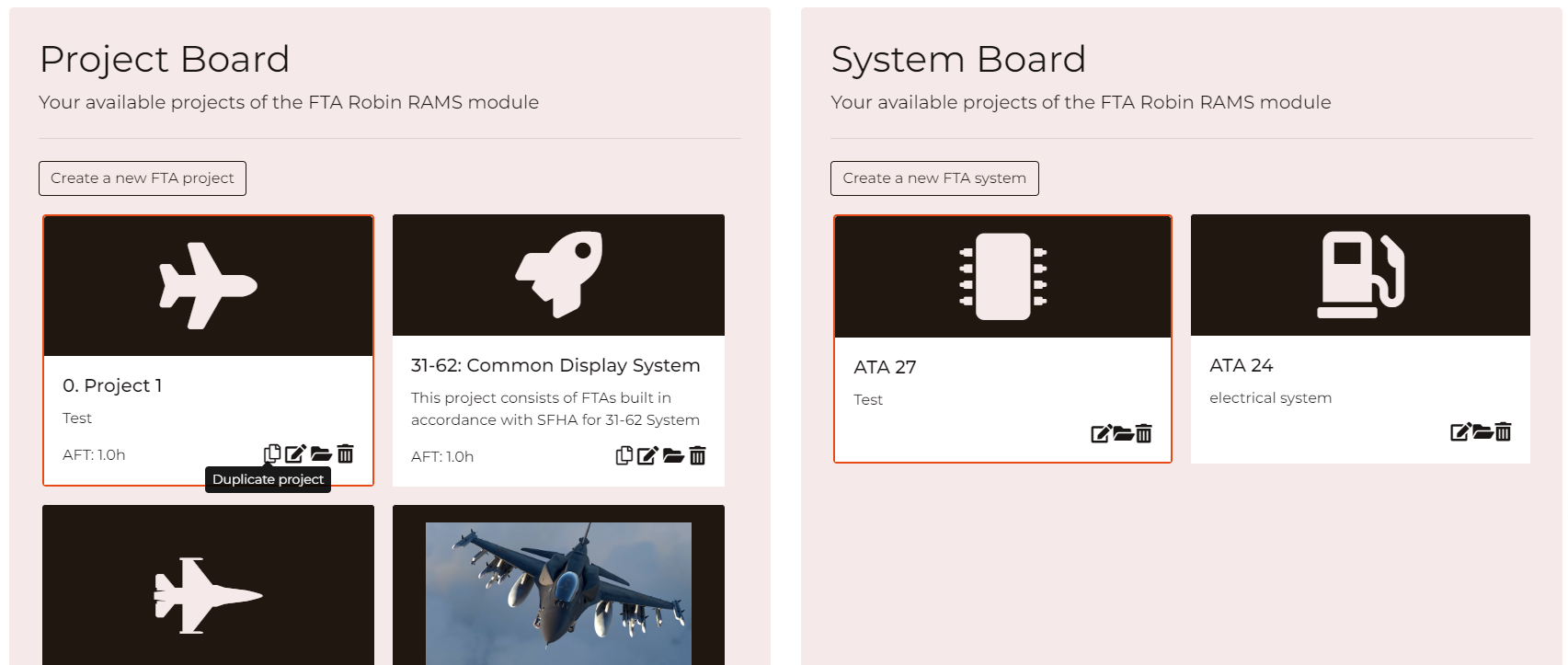Screen dimensions: 1568x665
Task: Delete the ATA 27 system
Action: tap(1144, 433)
